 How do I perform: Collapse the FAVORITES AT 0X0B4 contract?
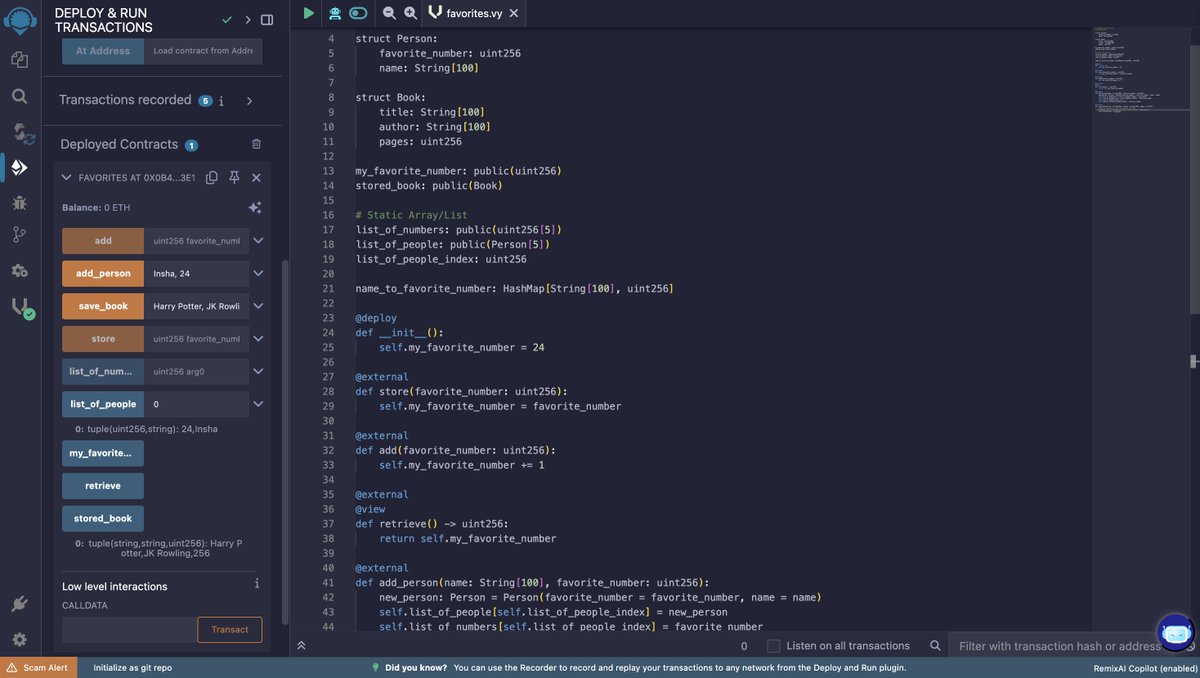click(66, 177)
